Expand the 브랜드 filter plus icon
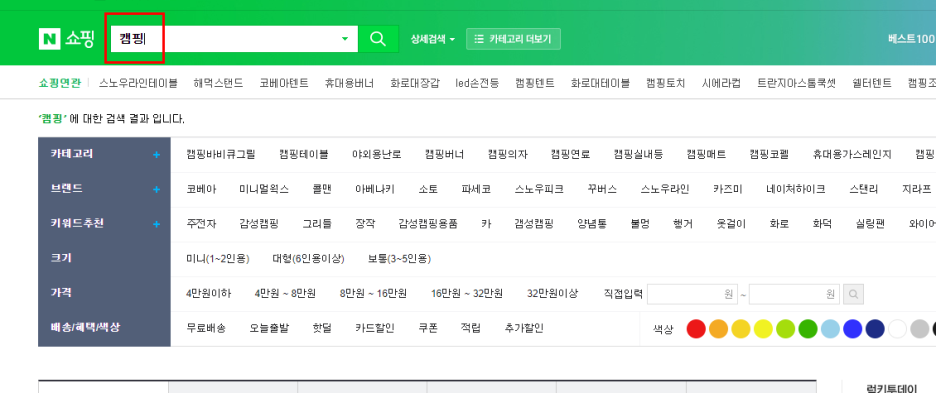Screen dimensions: 936x393 156,189
